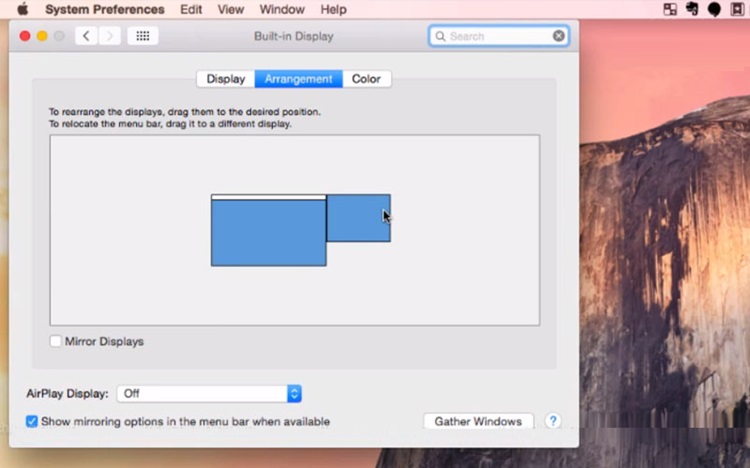
Task: Uncheck Show mirroring options in menu bar
Action: (32, 422)
